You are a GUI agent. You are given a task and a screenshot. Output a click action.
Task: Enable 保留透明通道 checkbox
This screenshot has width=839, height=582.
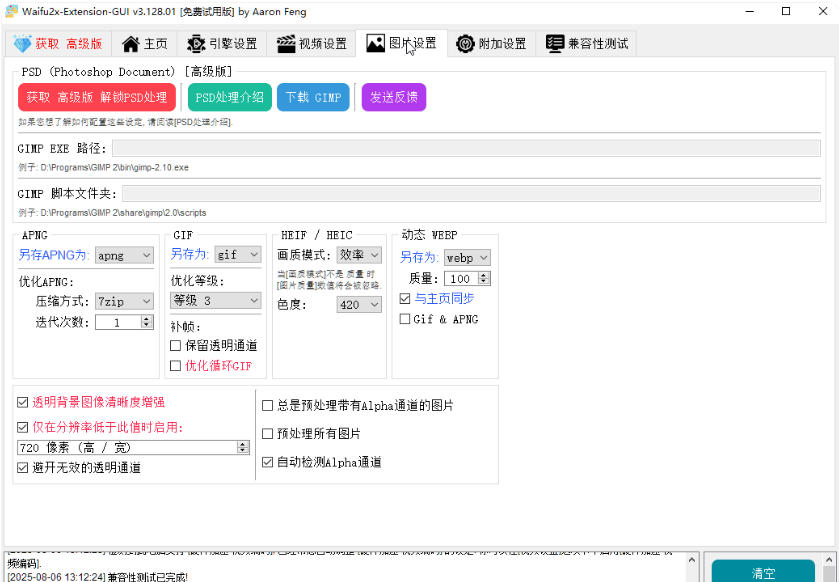click(x=176, y=346)
